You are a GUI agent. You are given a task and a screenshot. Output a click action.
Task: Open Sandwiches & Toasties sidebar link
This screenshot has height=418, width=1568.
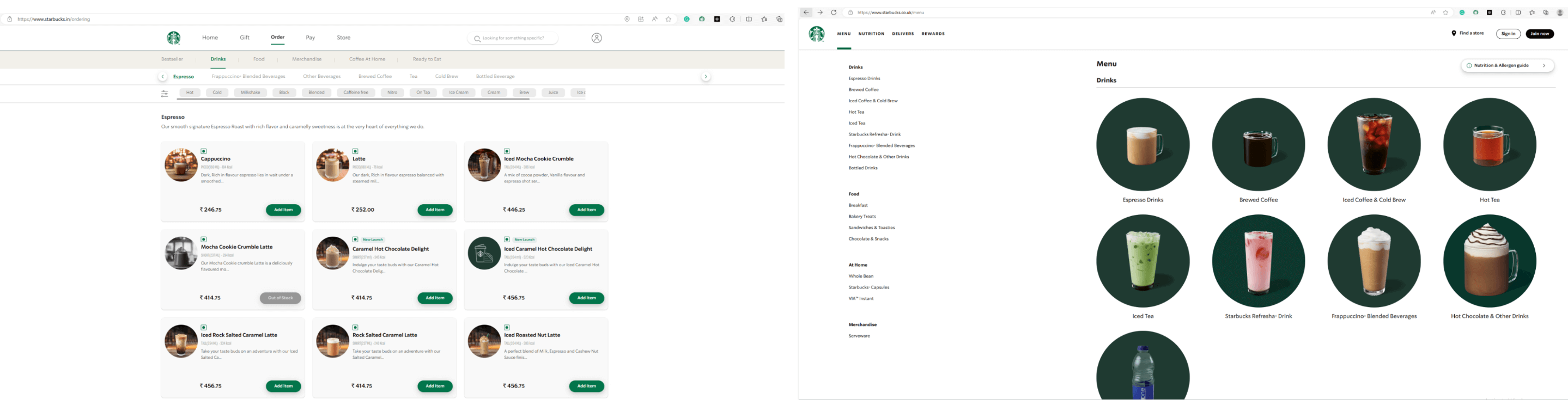(872, 228)
